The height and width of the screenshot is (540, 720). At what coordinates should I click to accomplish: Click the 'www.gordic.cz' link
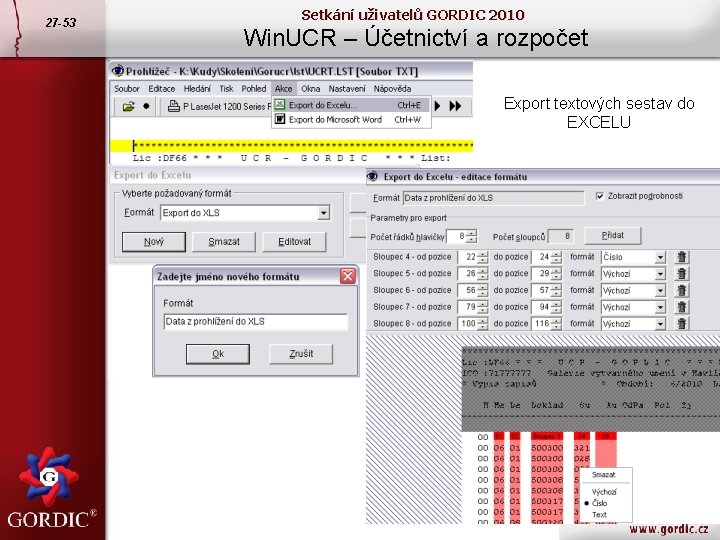pyautogui.click(x=669, y=529)
